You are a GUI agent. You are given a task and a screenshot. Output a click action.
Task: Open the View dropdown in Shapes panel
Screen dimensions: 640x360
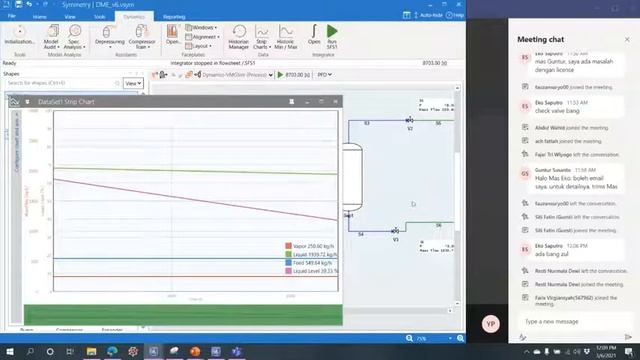(x=133, y=83)
